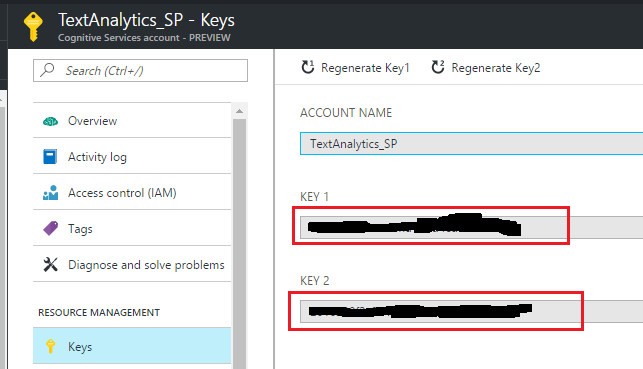This screenshot has width=643, height=369.
Task: Click the Overview brain icon
Action: [x=50, y=121]
